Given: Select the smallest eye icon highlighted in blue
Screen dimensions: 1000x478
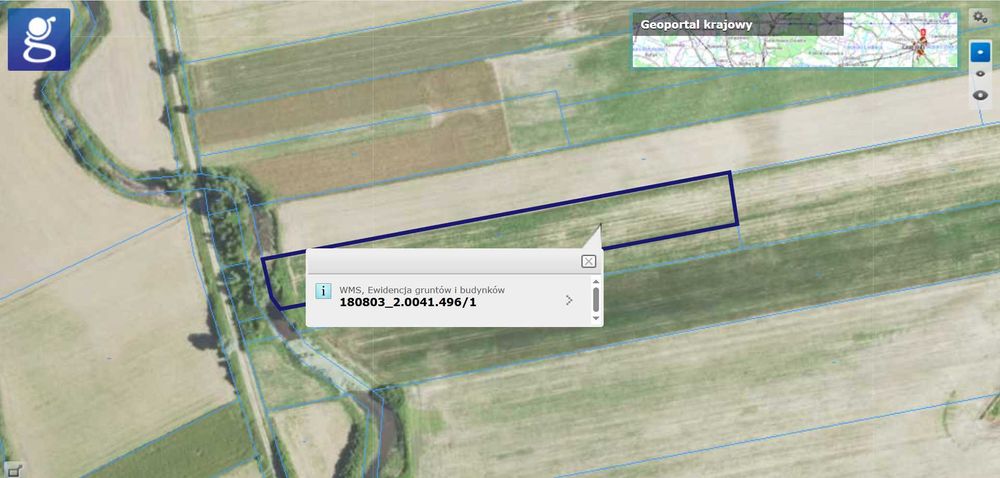Looking at the screenshot, I should click(x=980, y=52).
